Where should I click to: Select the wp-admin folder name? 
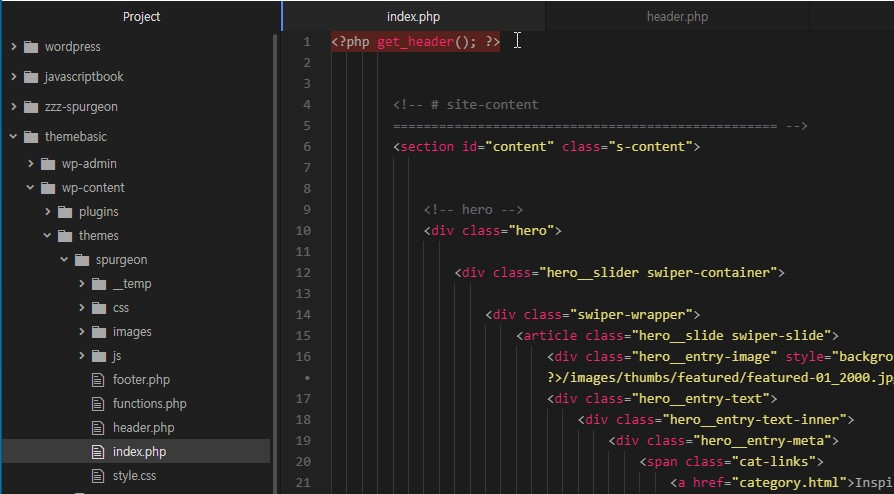pyautogui.click(x=89, y=164)
